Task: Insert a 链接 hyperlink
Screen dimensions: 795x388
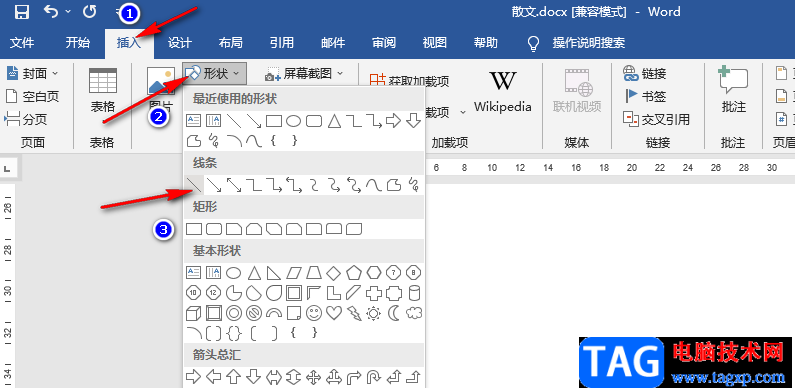Action: pos(644,74)
